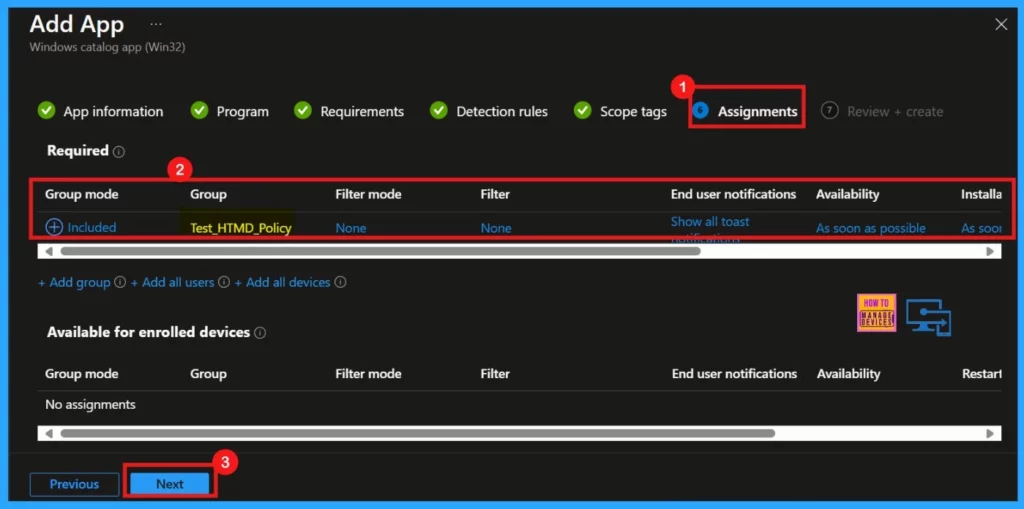The width and height of the screenshot is (1024, 509).
Task: Select the Test_HTMD_Policy group
Action: 240,228
